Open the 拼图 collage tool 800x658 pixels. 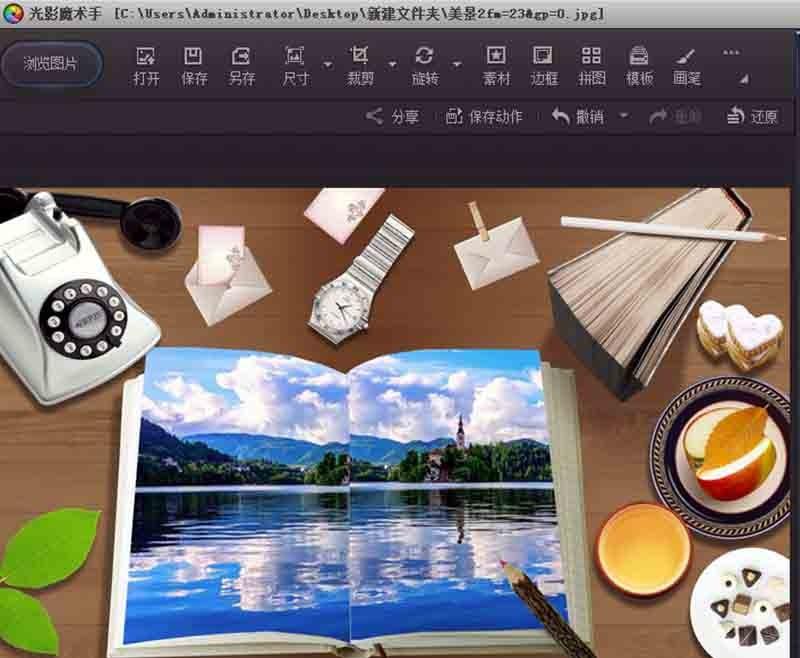[x=592, y=60]
